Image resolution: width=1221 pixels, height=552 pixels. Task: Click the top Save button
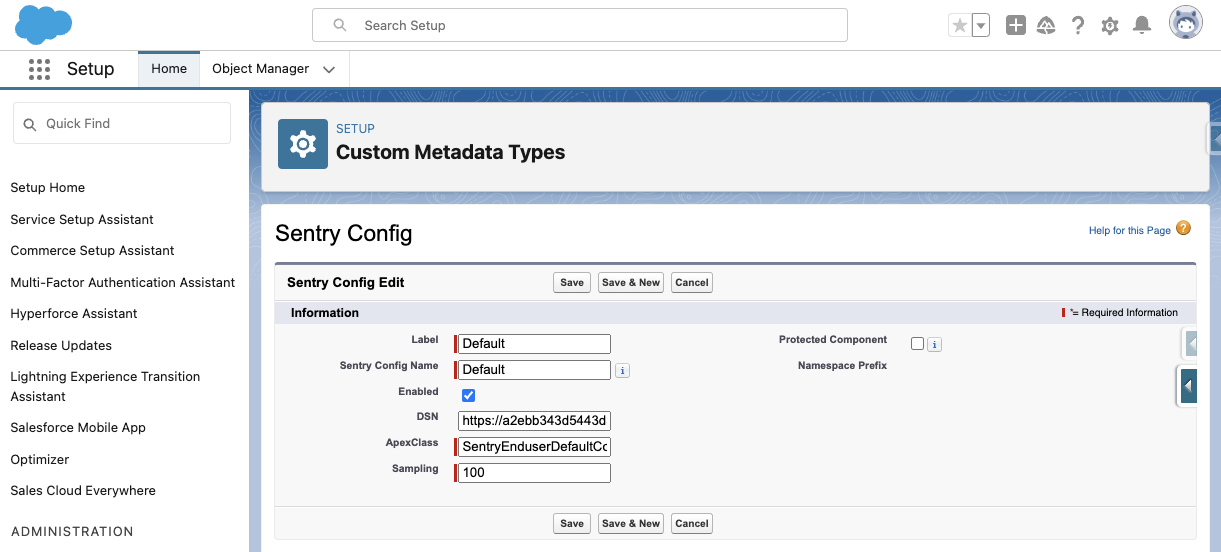(572, 283)
